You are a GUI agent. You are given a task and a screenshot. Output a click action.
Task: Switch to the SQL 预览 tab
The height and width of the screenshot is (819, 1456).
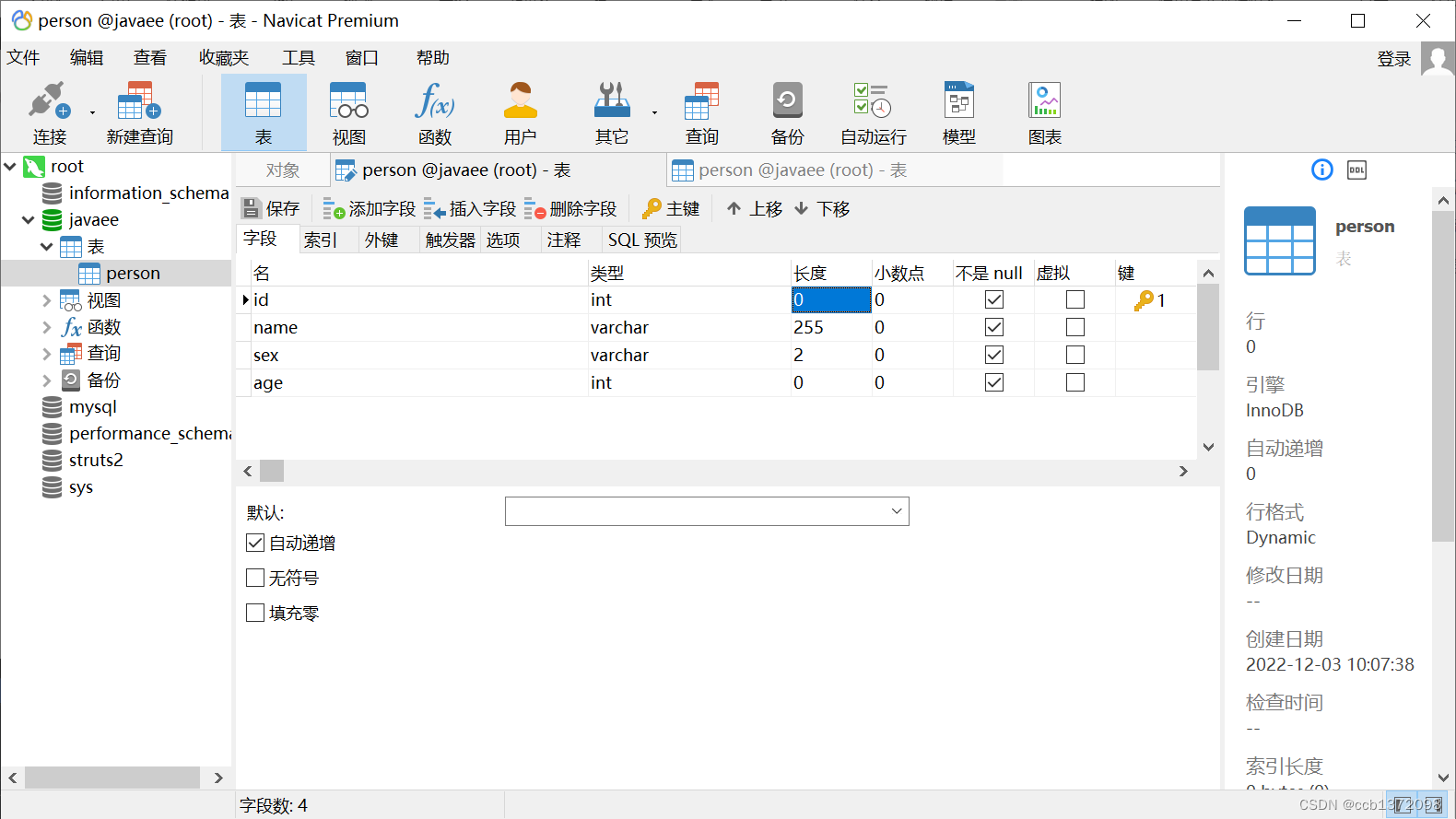[x=642, y=240]
